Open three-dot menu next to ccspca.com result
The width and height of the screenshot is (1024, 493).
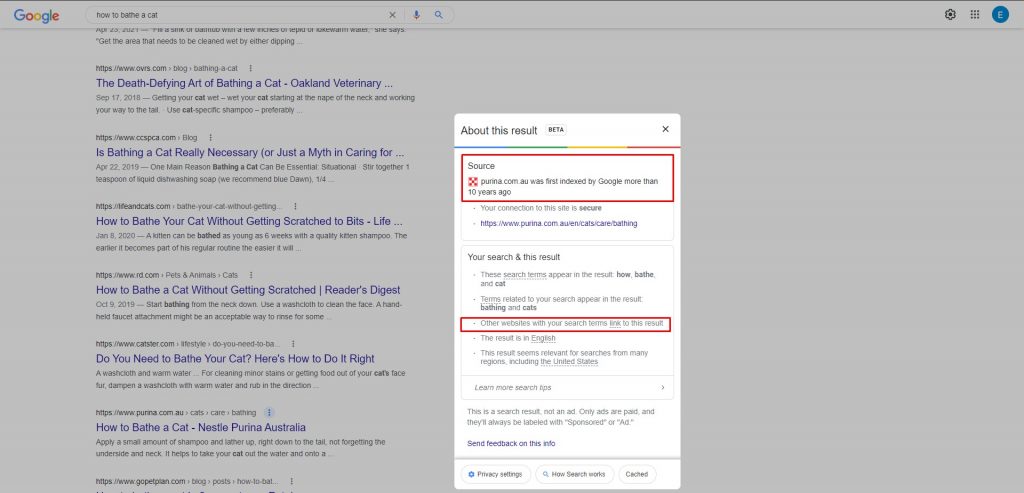tap(210, 138)
